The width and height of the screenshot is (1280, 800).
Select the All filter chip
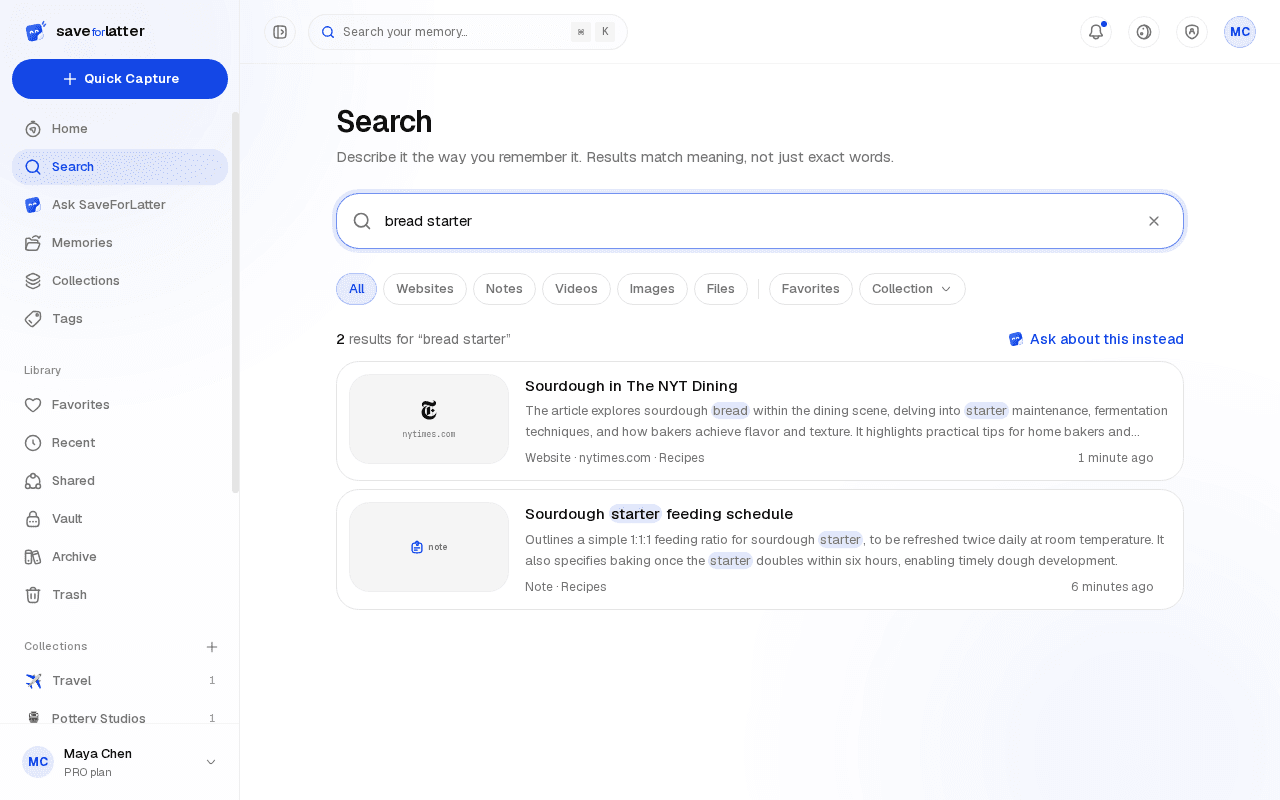[356, 289]
